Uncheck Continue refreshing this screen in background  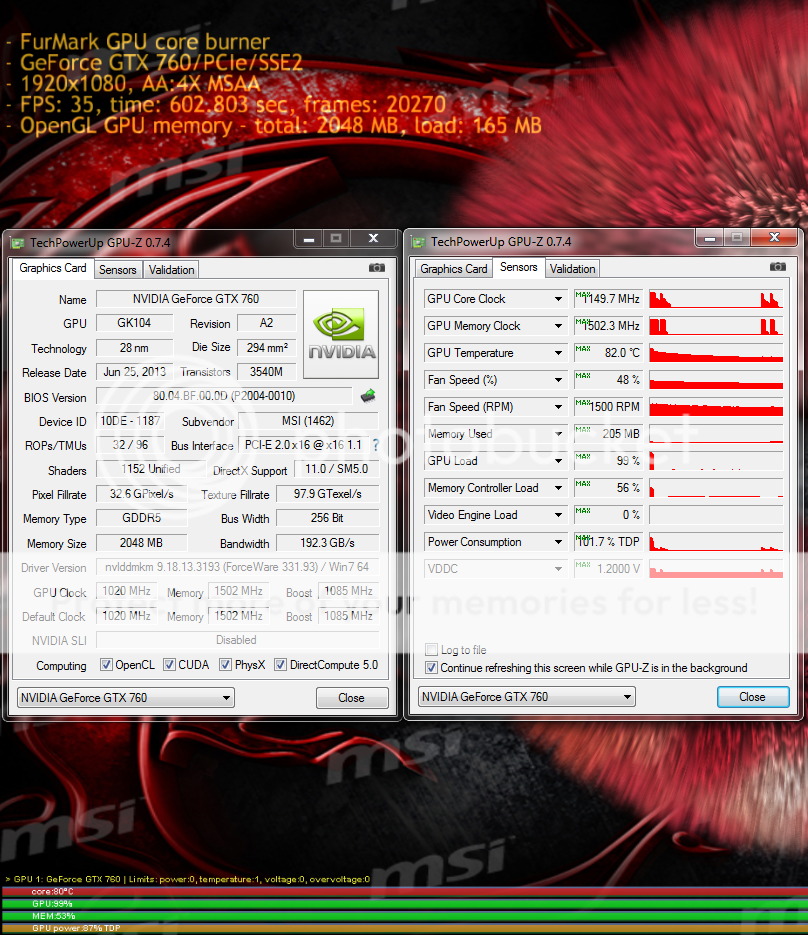(432, 668)
